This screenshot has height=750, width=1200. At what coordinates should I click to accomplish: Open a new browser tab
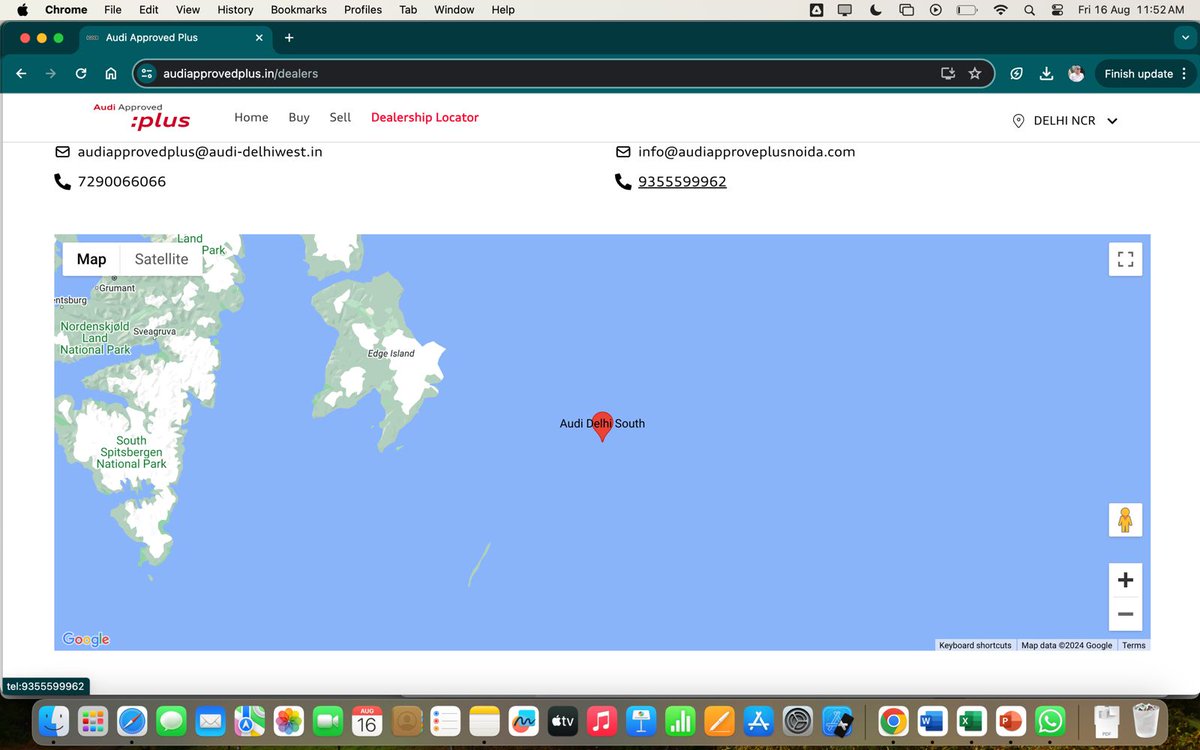(289, 37)
